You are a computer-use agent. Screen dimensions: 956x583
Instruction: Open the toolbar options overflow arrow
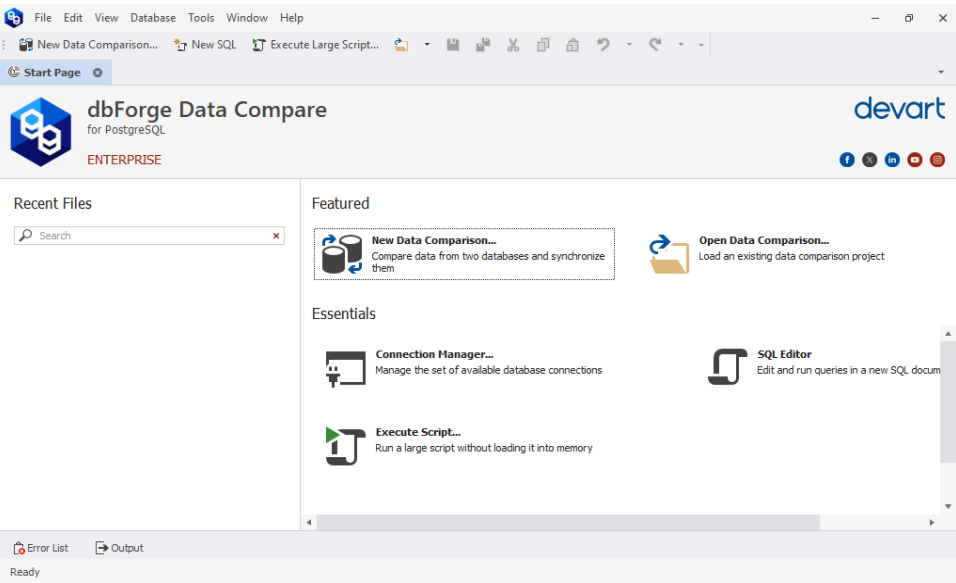[701, 45]
